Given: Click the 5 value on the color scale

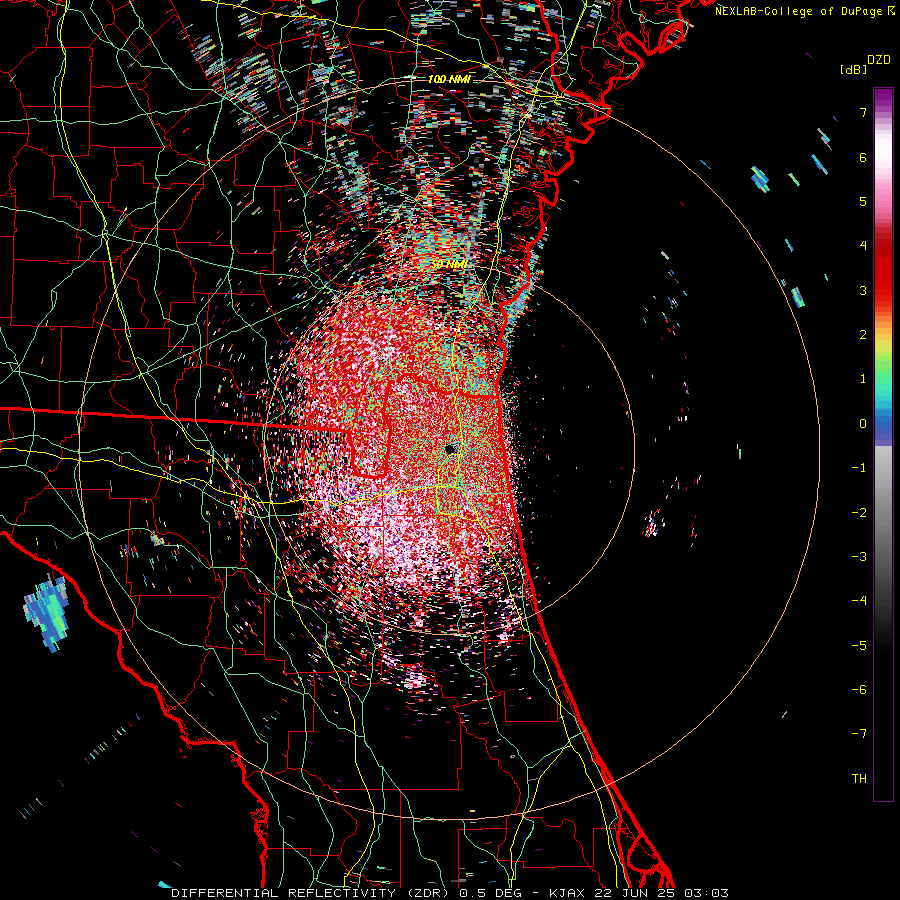Looking at the screenshot, I should click(863, 201).
